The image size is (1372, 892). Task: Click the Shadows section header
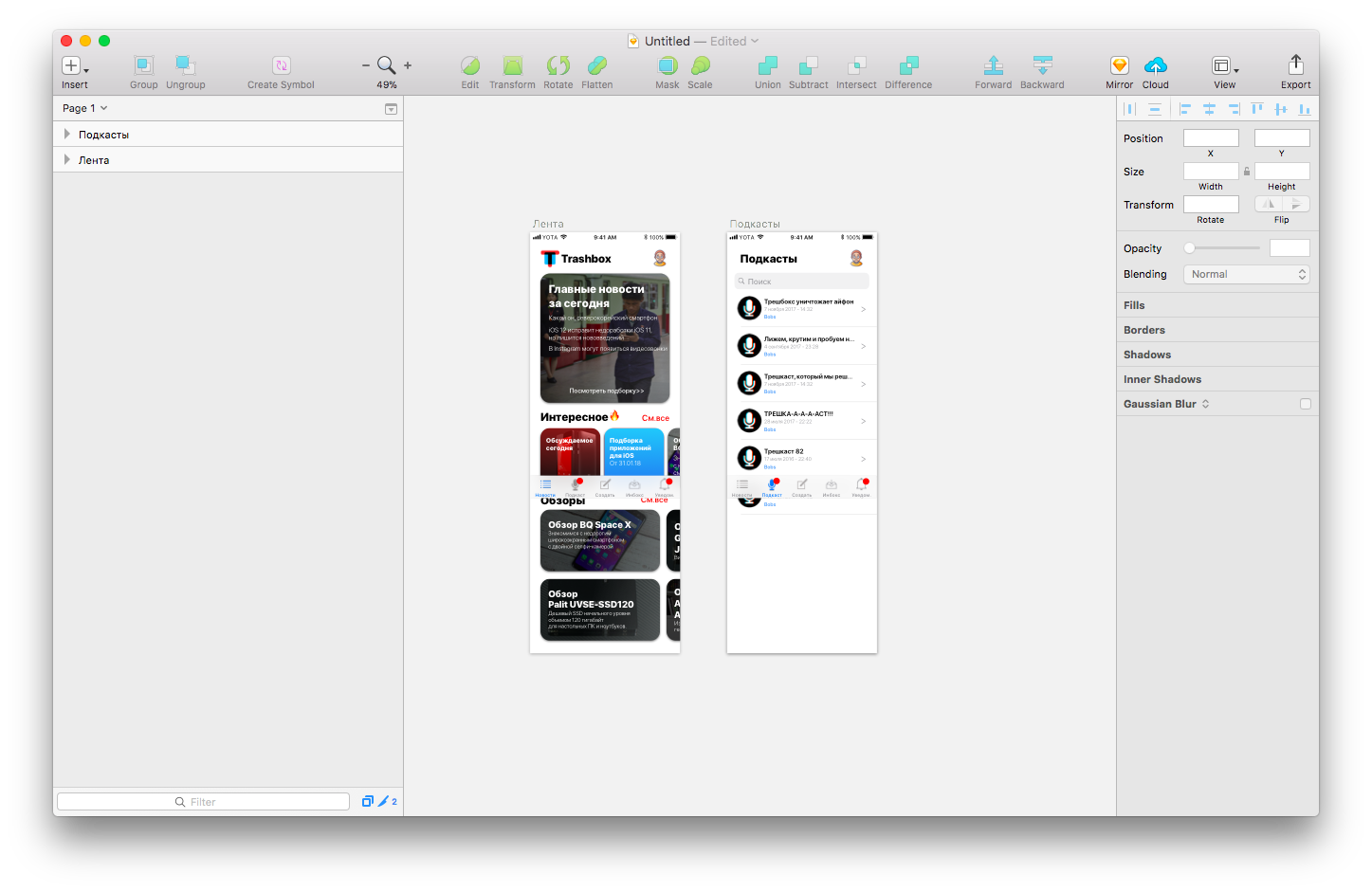point(1147,355)
